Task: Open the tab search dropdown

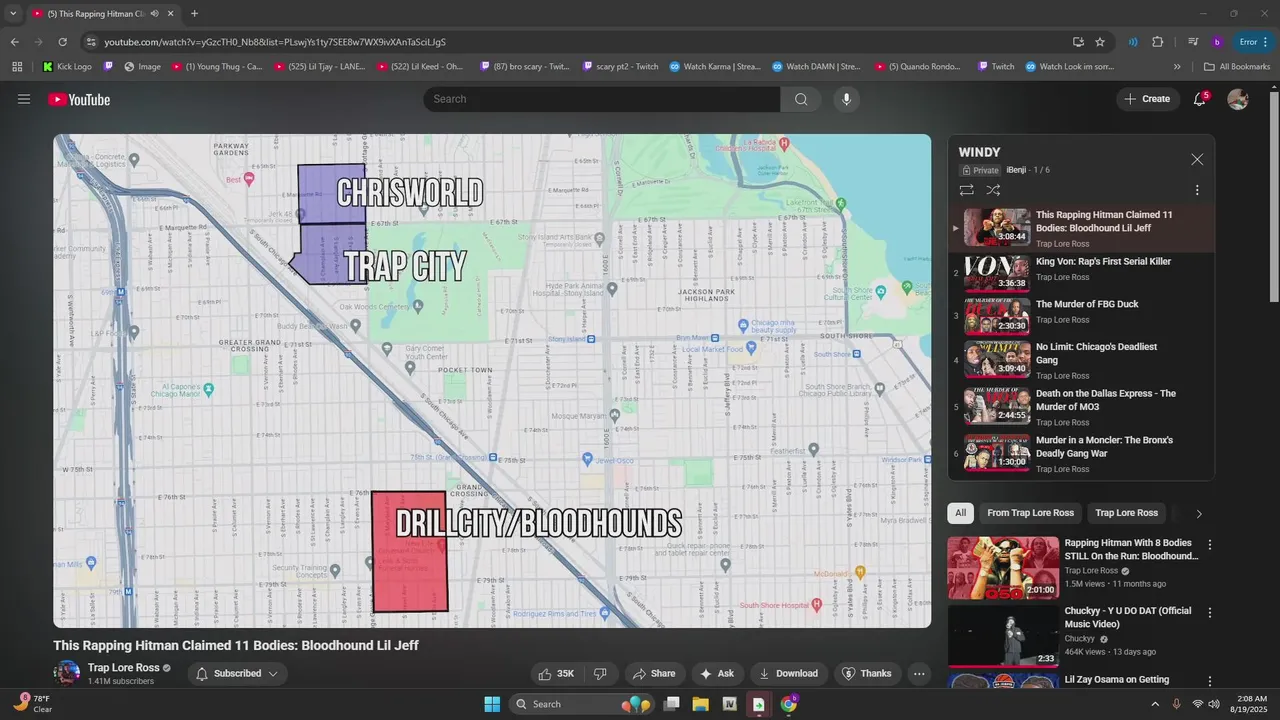Action: [x=12, y=13]
